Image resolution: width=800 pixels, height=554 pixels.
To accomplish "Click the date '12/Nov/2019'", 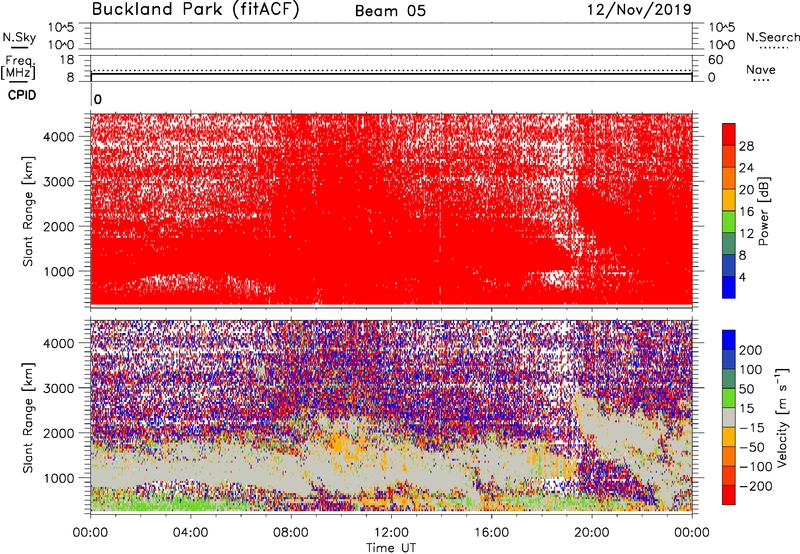I will click(639, 10).
